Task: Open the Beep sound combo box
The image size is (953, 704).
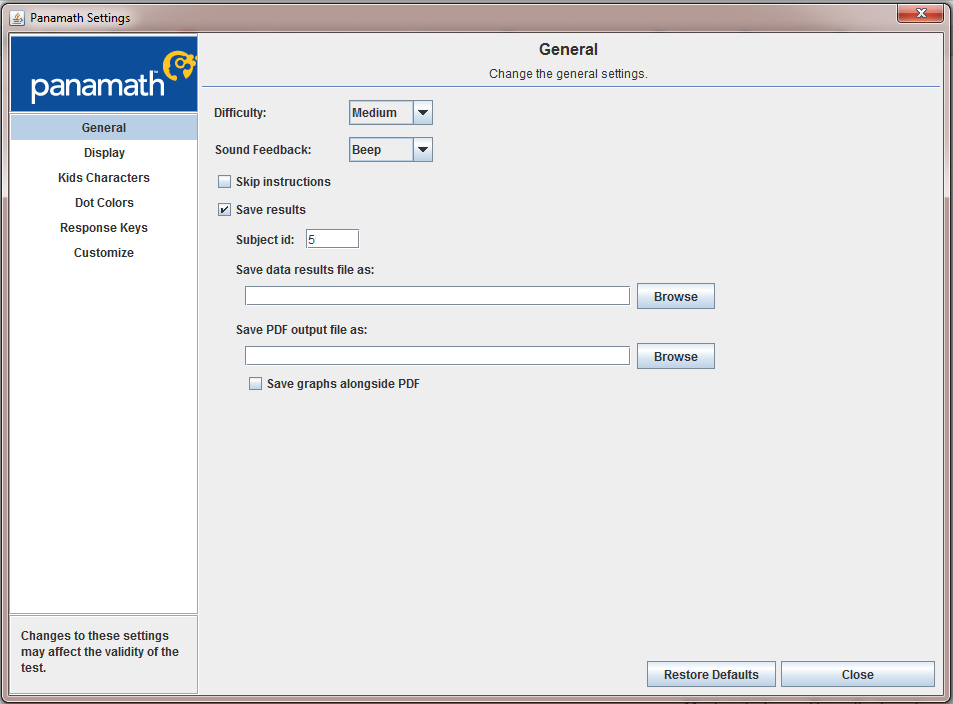Action: [391, 150]
